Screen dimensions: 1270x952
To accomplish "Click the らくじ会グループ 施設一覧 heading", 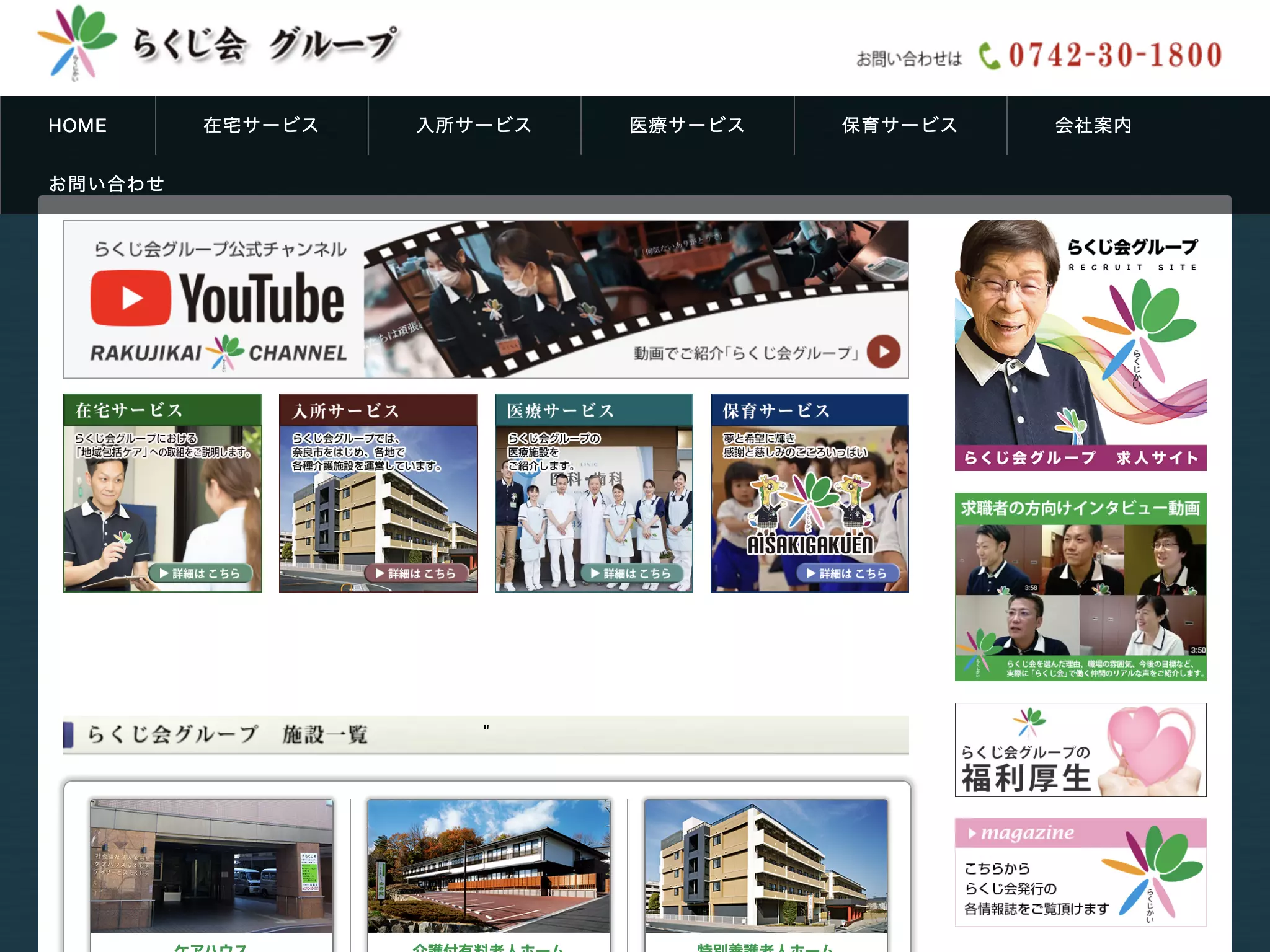I will (x=227, y=734).
